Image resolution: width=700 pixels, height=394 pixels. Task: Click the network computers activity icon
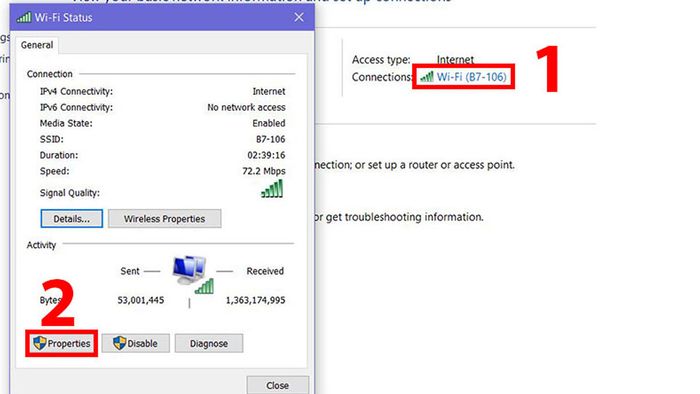pos(192,274)
